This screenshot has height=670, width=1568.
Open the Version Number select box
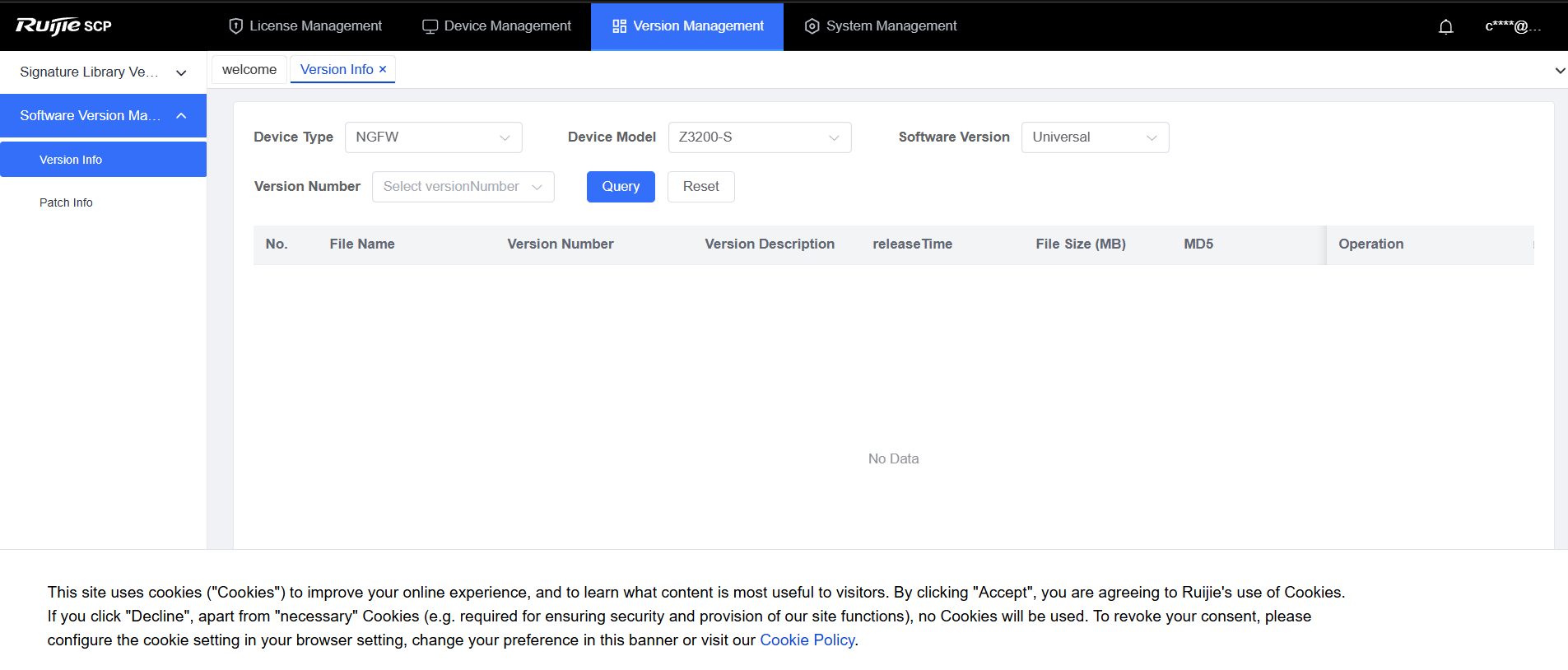point(463,187)
